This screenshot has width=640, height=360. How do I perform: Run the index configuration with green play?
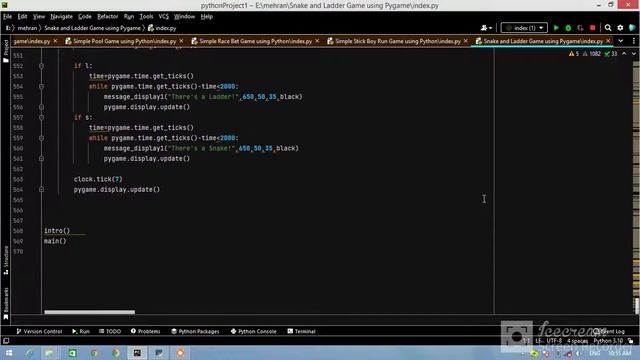556,28
